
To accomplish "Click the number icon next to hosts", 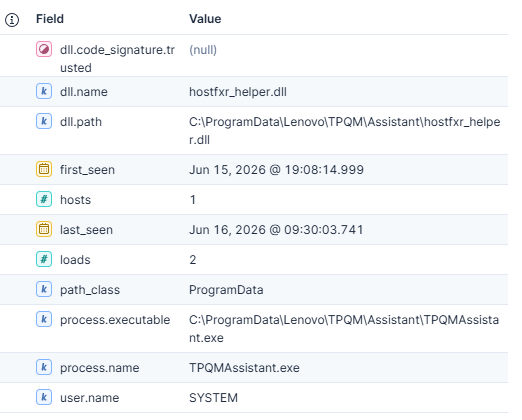I will coord(44,199).
